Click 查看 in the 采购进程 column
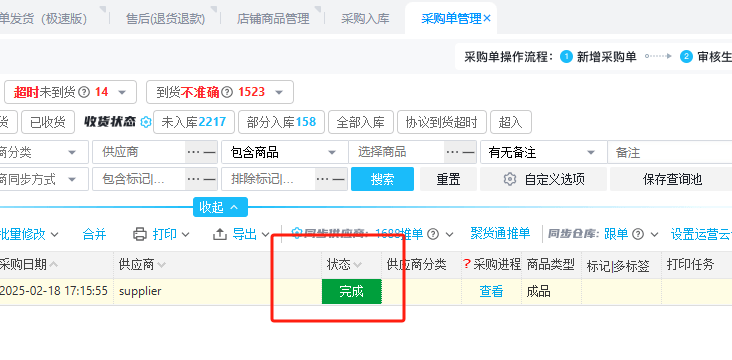The image size is (732, 360). [x=491, y=291]
